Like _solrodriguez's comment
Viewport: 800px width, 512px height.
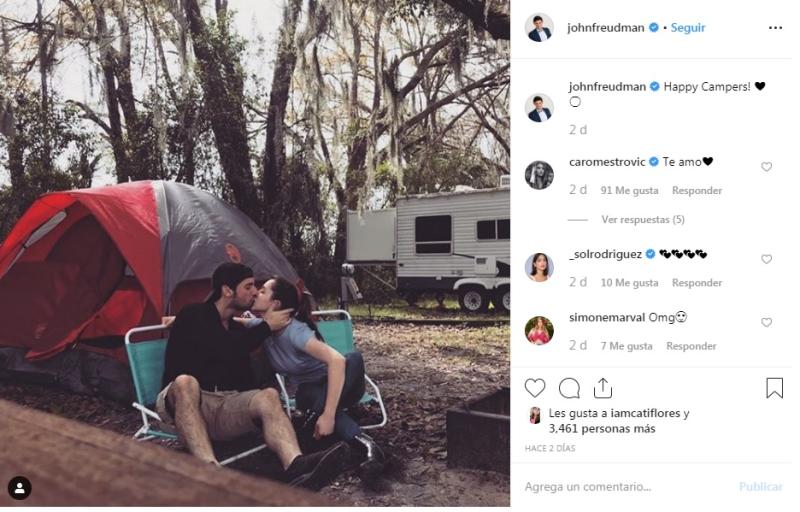(x=767, y=259)
